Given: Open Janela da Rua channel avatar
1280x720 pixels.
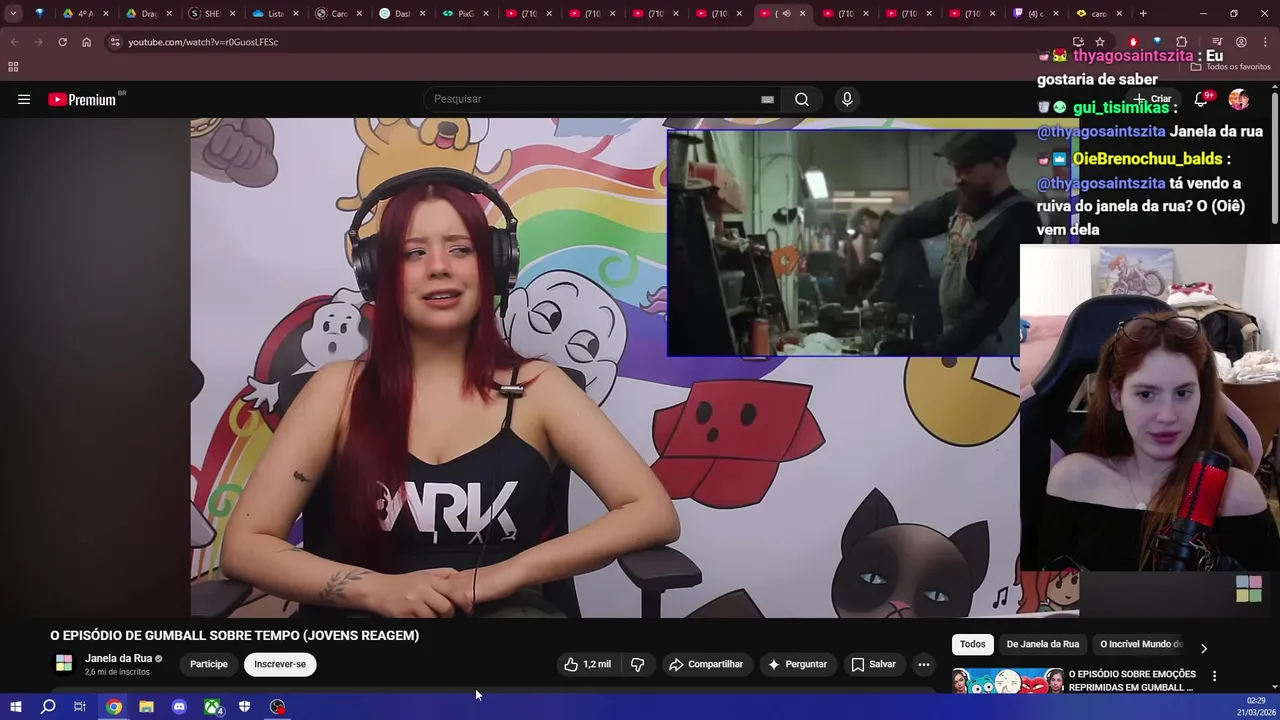Looking at the screenshot, I should (64, 664).
